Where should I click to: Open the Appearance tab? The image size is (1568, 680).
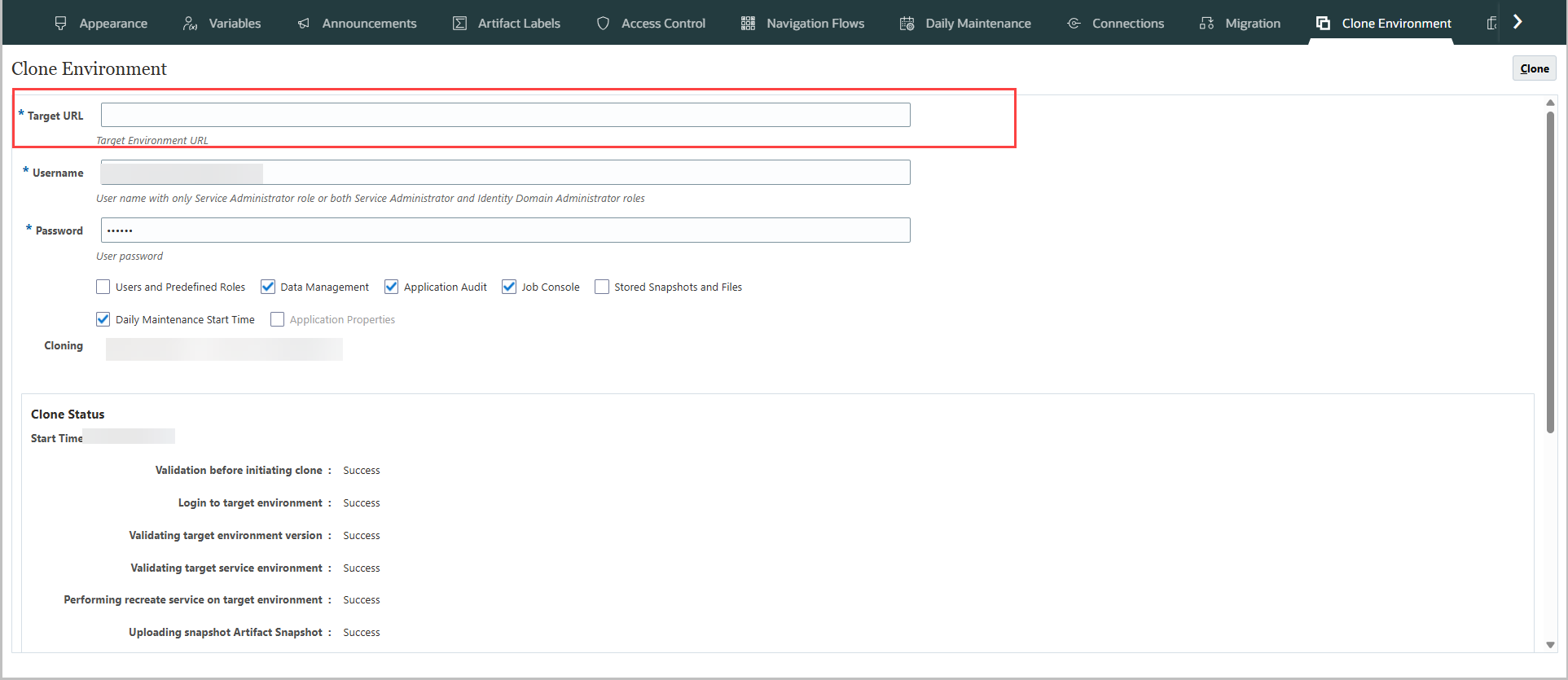coord(101,24)
